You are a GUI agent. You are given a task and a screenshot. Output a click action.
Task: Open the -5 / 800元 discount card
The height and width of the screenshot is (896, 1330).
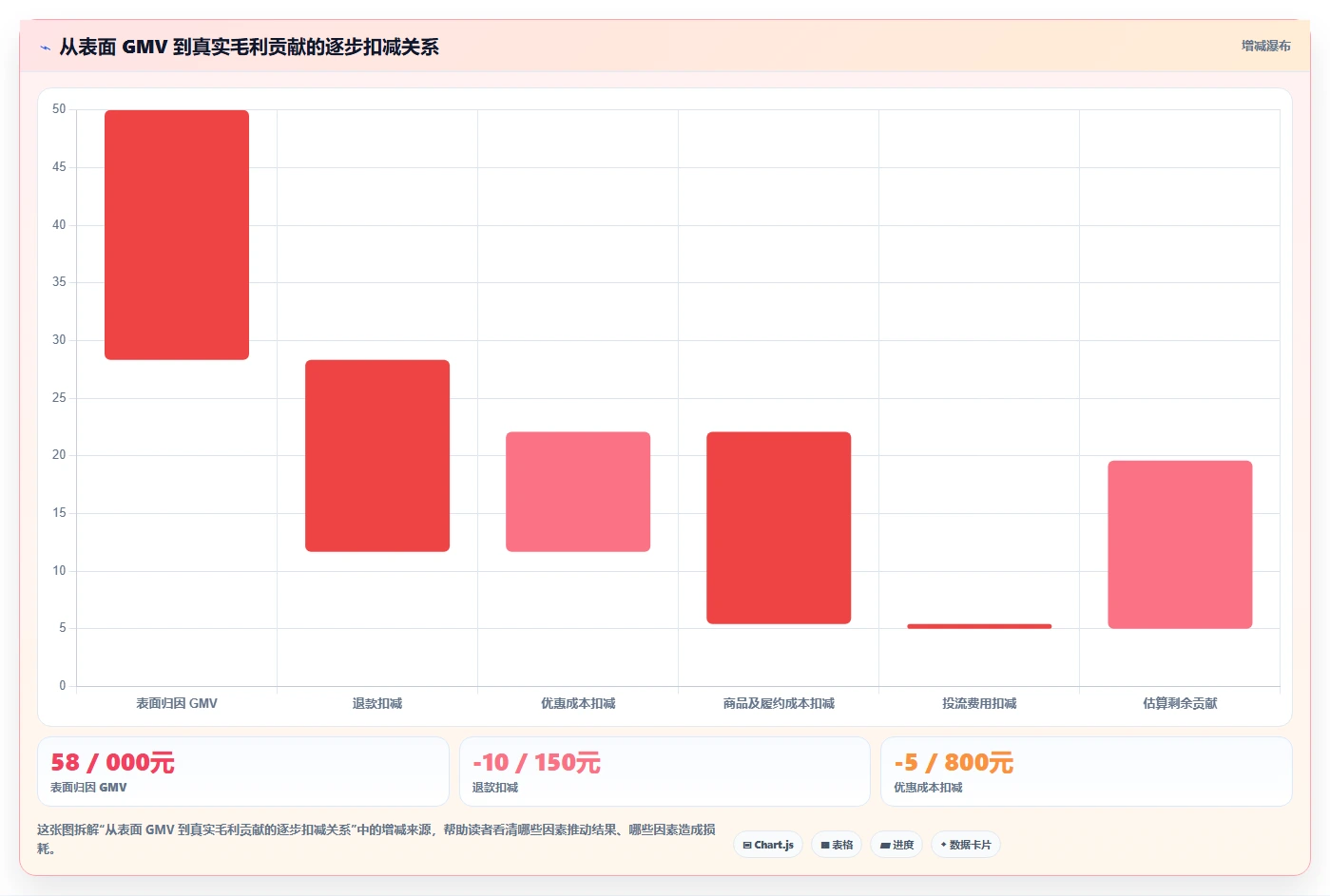[x=1087, y=772]
